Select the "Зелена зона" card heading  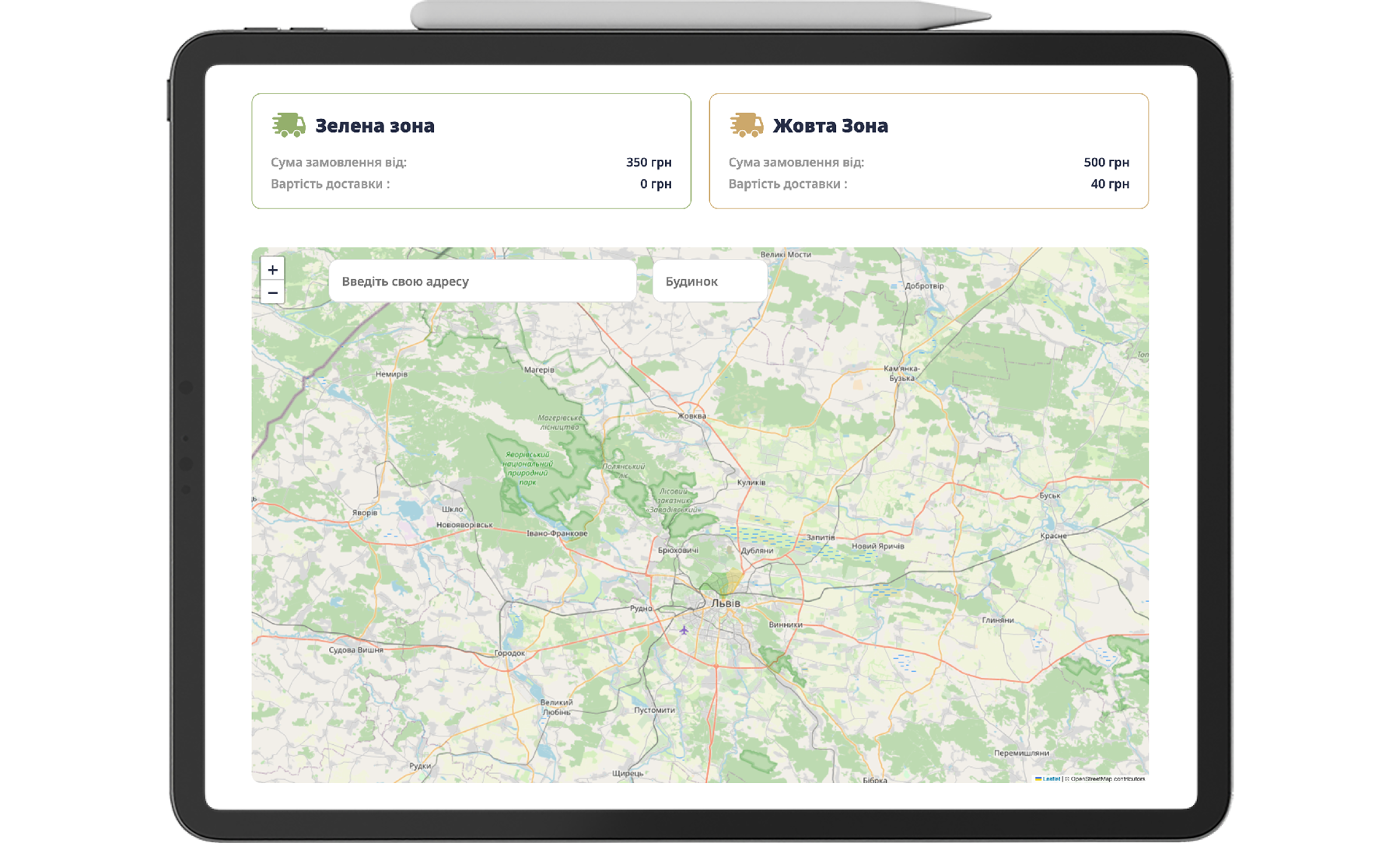pos(374,125)
